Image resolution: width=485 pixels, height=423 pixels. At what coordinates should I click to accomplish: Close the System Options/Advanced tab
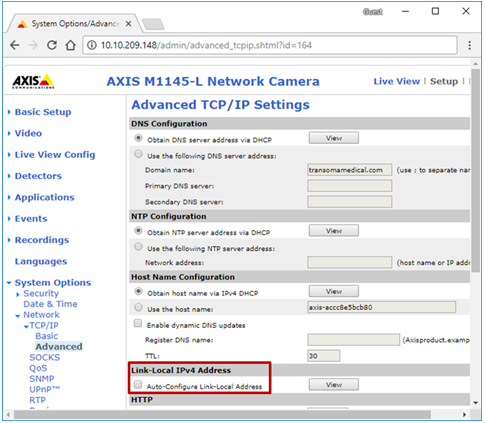pos(128,24)
